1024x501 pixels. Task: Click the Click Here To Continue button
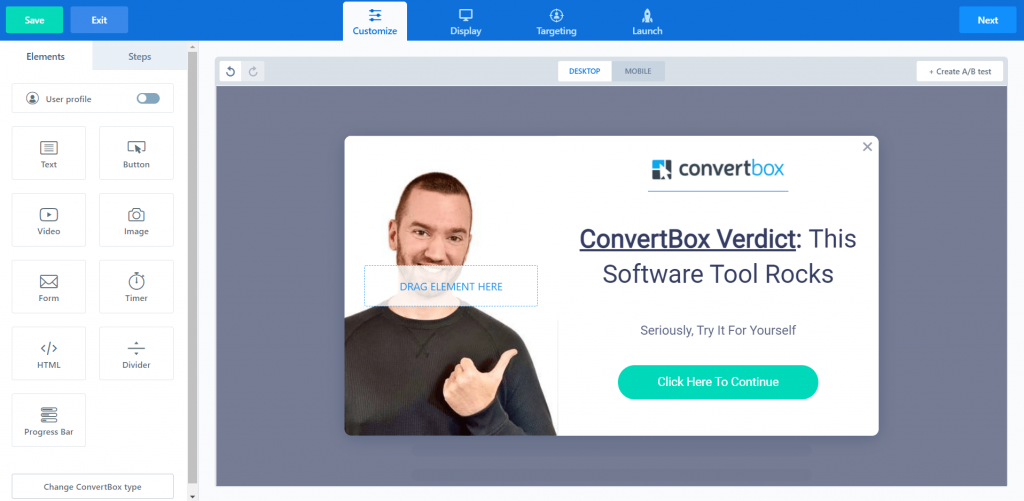click(718, 382)
